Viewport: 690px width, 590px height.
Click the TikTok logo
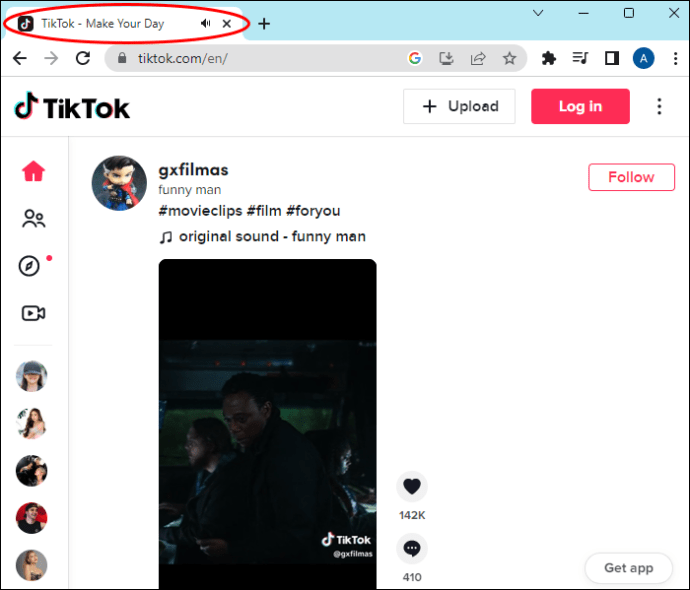[72, 106]
